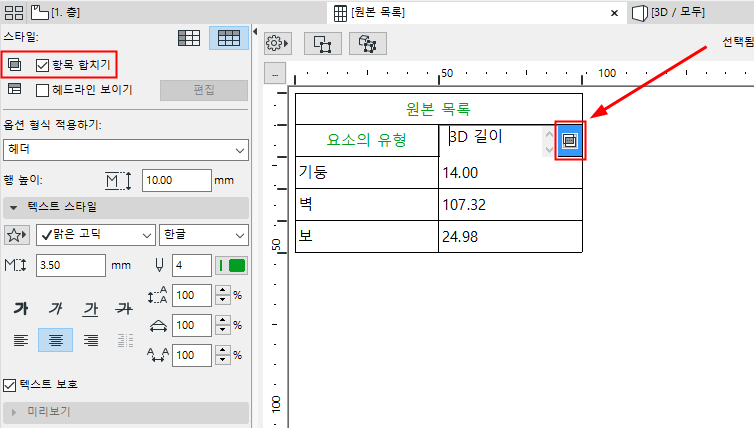The image size is (754, 428).
Task: Expand the 미리보기 section
Action: pyautogui.click(x=13, y=412)
